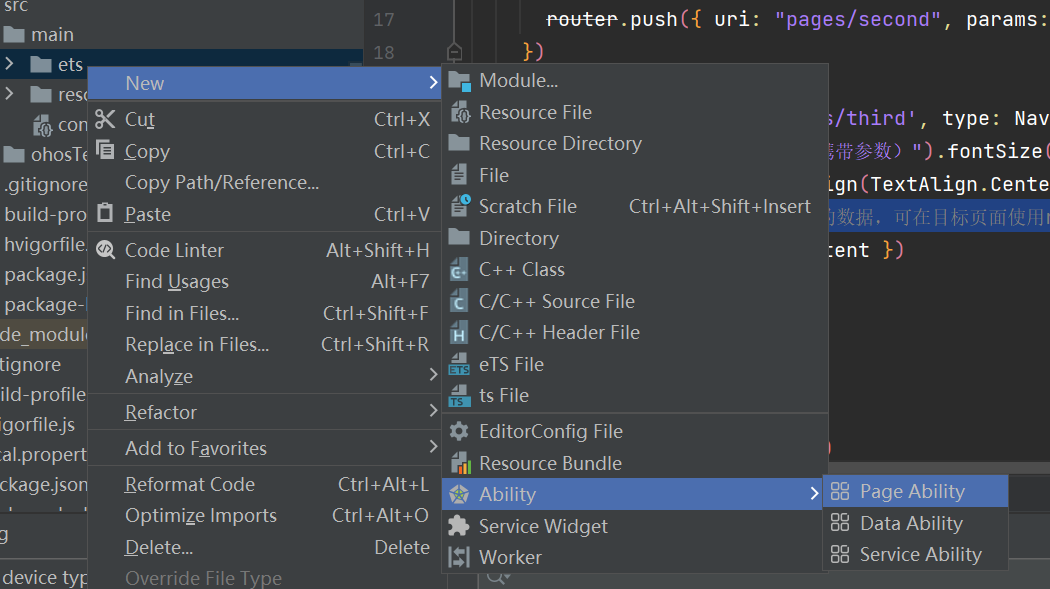The width and height of the screenshot is (1050, 589).
Task: Expand the Ability submenu arrow
Action: click(814, 493)
